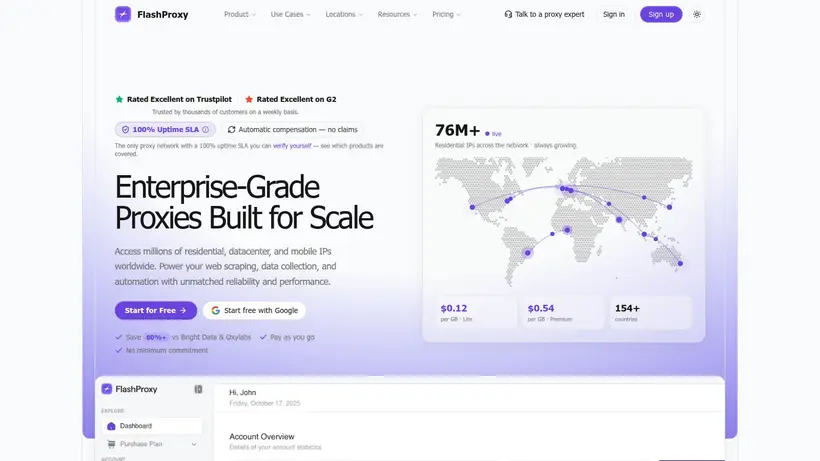Click Automatic compensation — no claims pill
The height and width of the screenshot is (461, 820).
292,130
